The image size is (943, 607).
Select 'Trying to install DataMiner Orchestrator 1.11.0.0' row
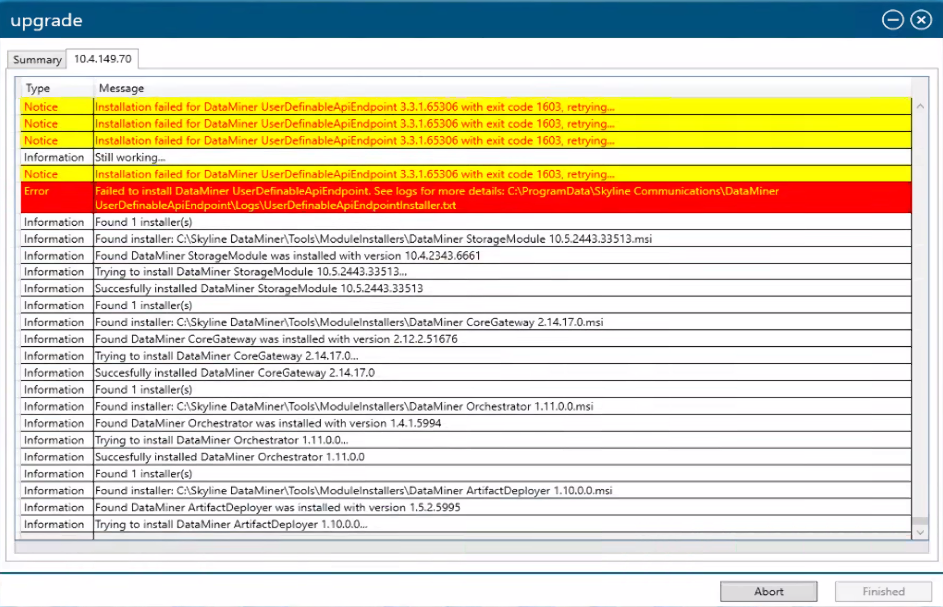466,440
